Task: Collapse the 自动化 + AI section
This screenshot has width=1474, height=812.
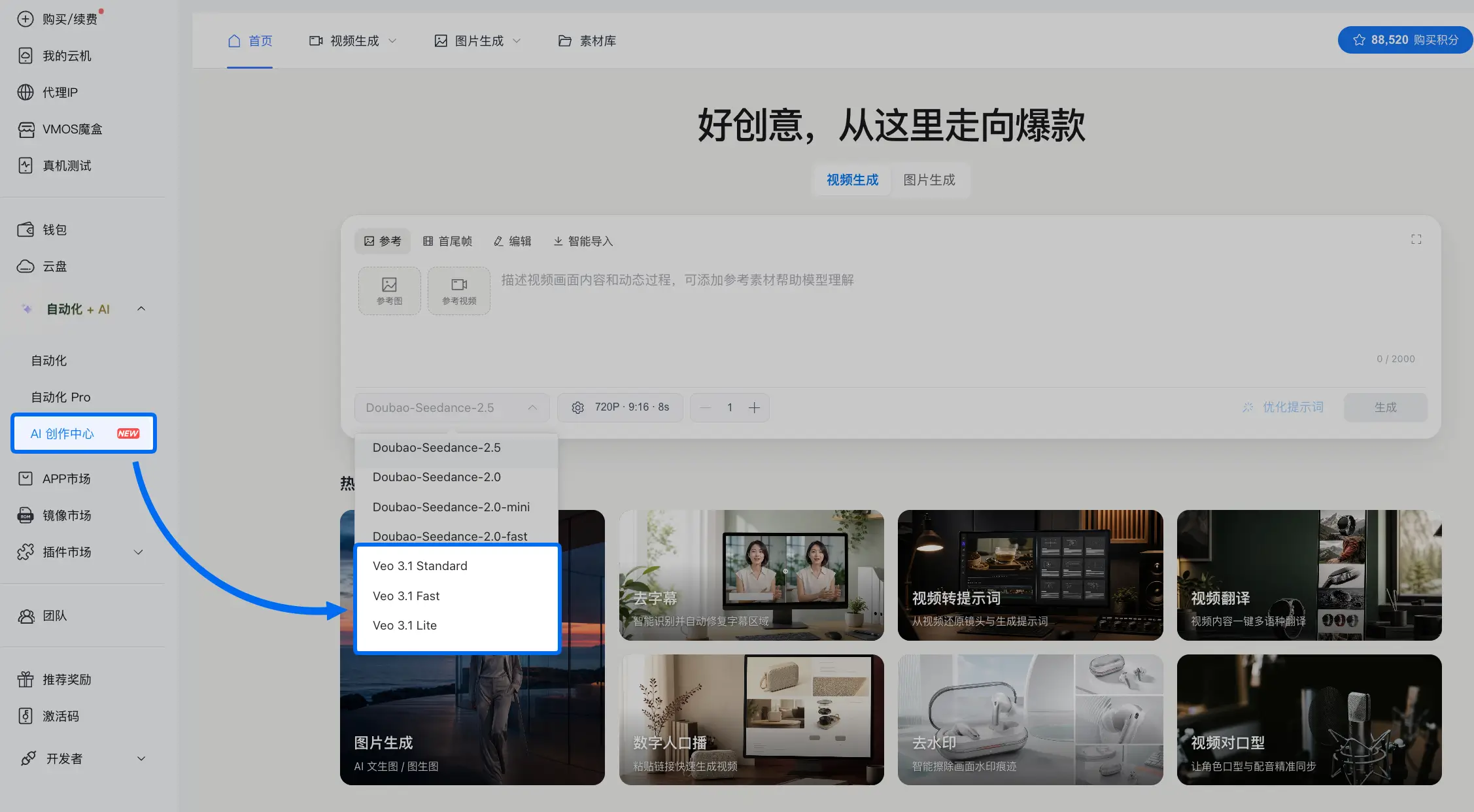Action: pyautogui.click(x=141, y=309)
